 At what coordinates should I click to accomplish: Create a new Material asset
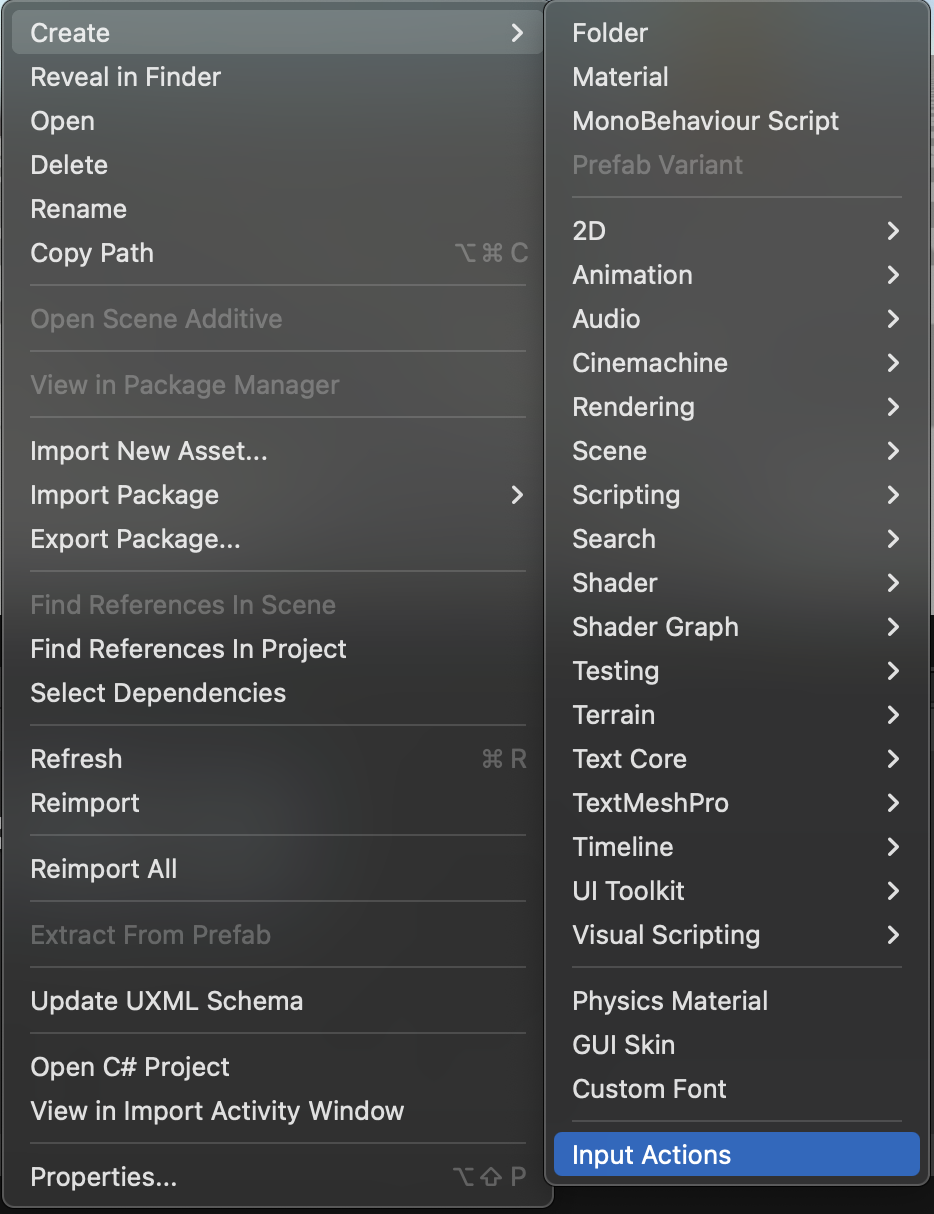620,77
